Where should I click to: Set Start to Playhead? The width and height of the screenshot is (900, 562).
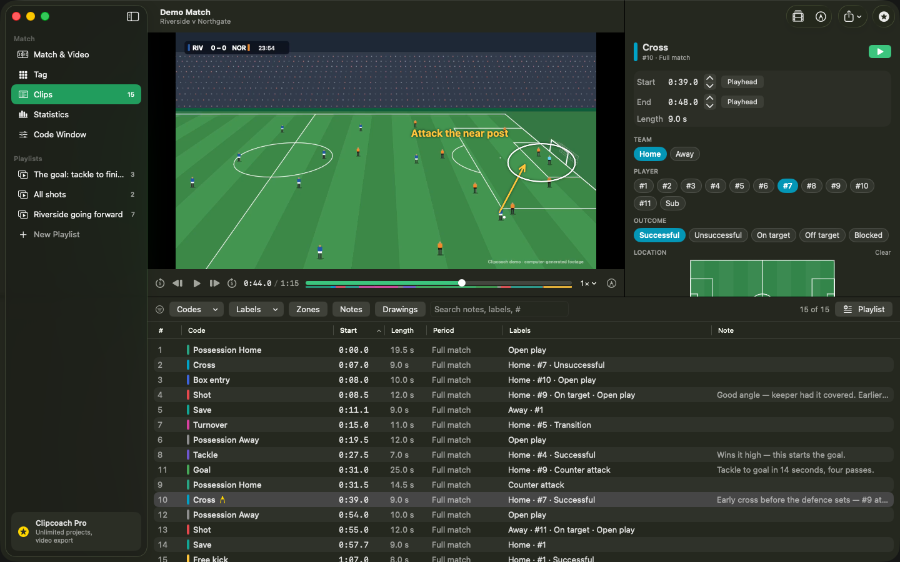[742, 82]
